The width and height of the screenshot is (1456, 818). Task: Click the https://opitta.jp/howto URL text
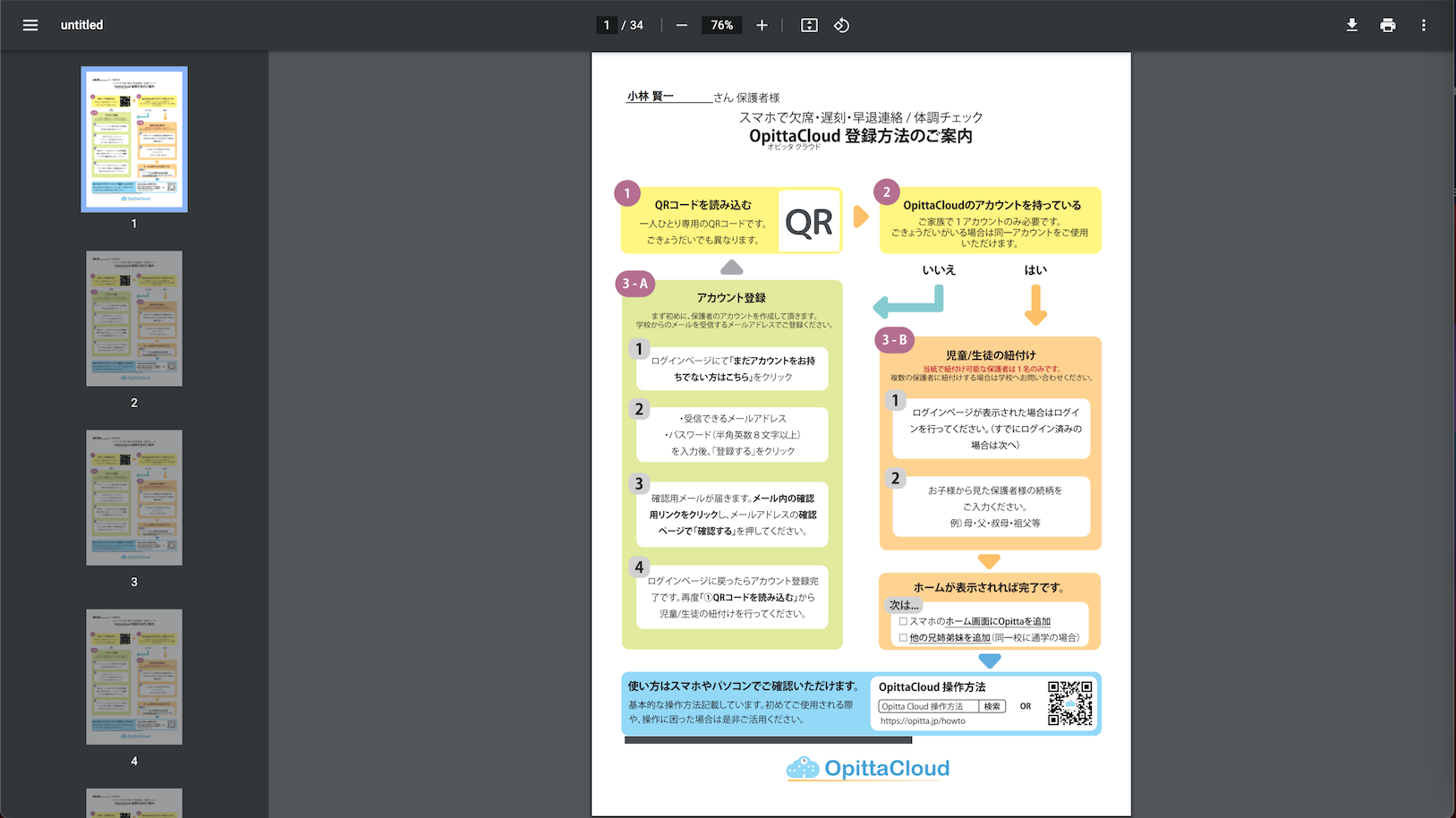[923, 721]
